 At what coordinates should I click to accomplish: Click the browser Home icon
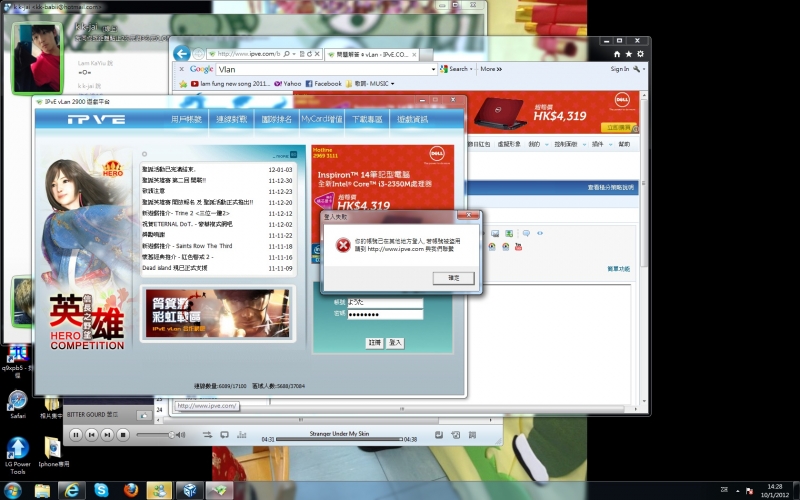(x=617, y=54)
